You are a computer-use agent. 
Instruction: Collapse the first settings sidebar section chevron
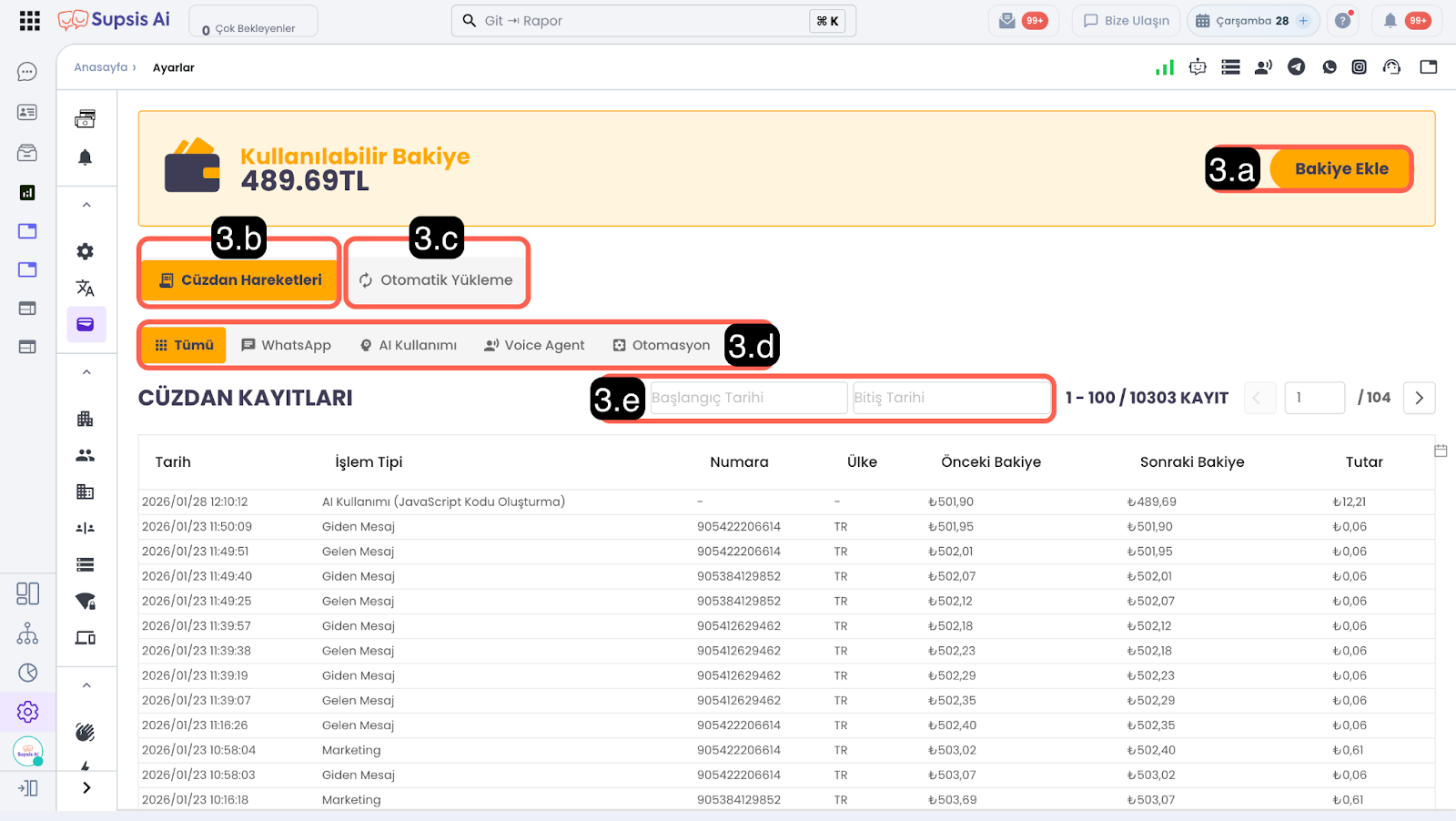point(86,206)
